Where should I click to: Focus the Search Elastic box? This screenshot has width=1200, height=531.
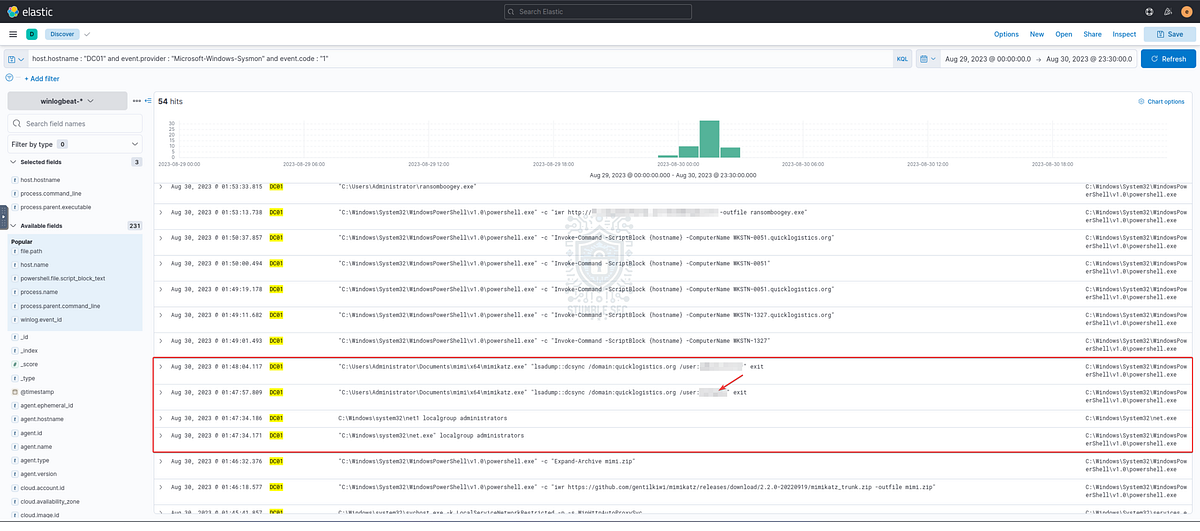pos(599,11)
